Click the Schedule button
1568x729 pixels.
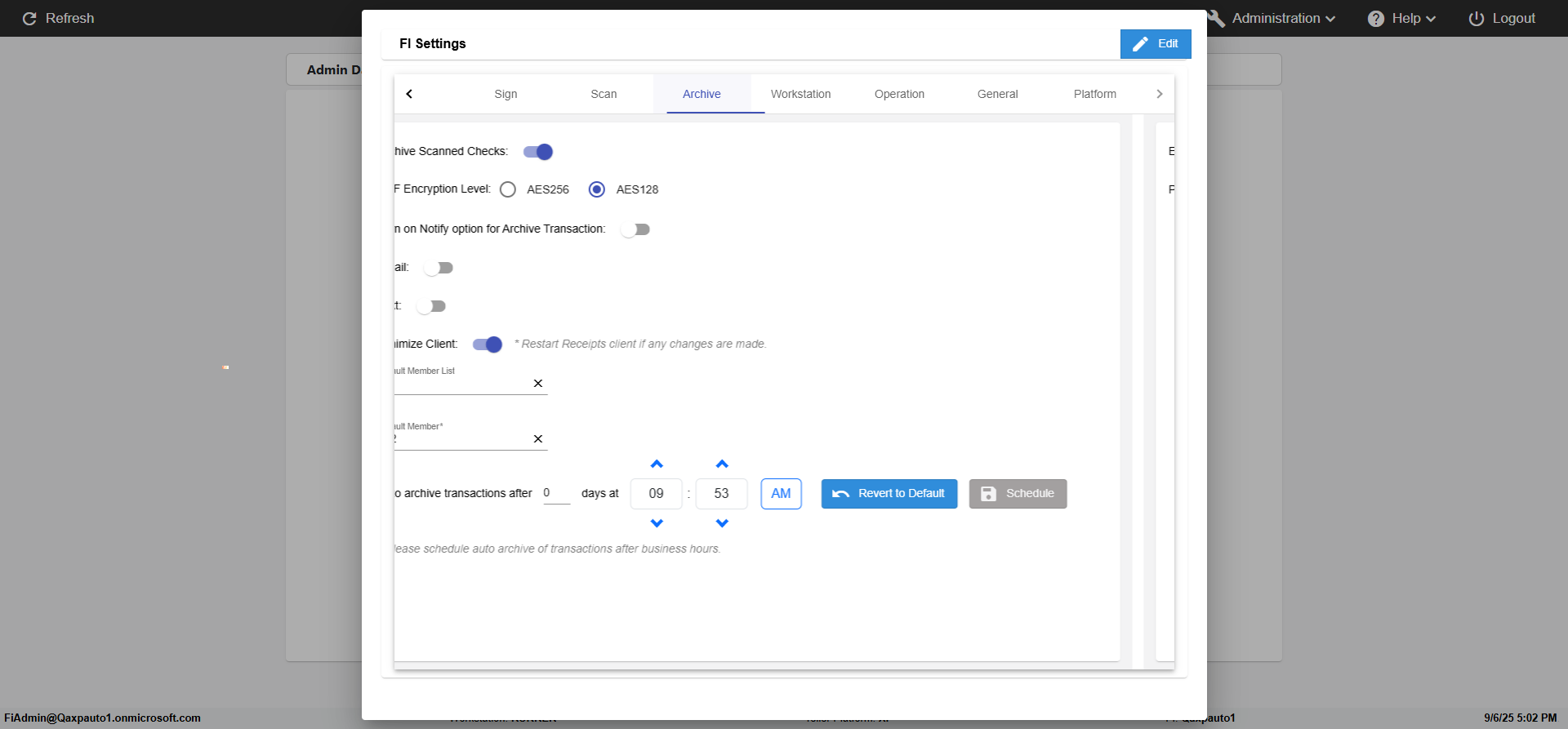(1018, 494)
